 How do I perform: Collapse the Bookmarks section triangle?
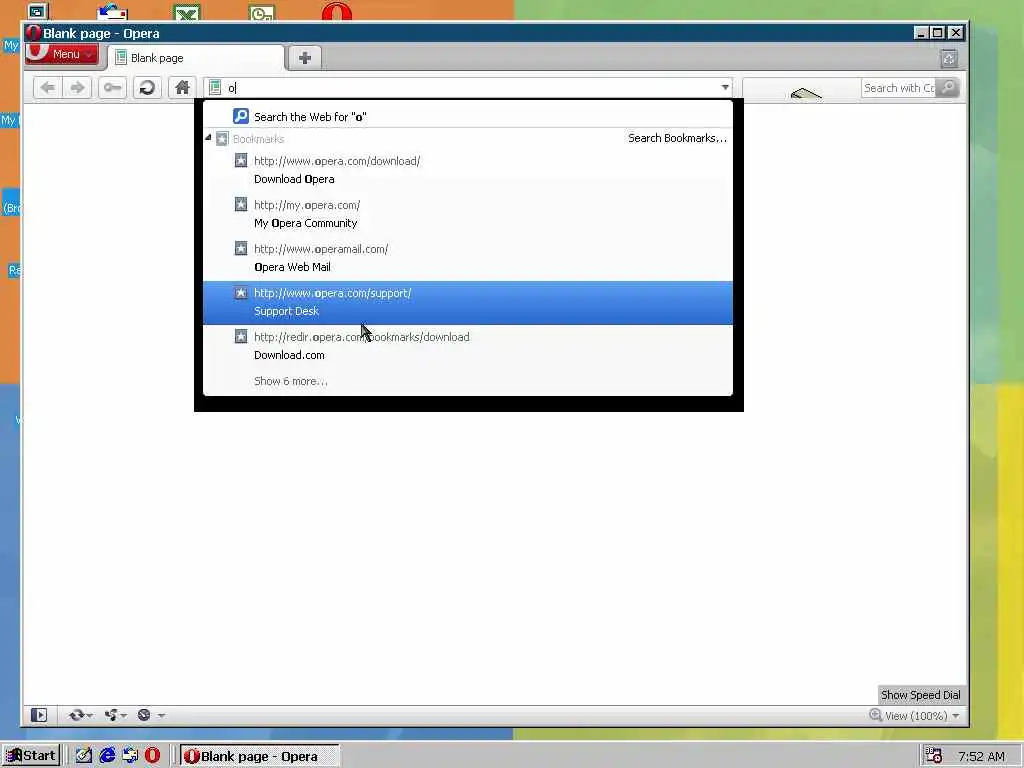click(208, 138)
